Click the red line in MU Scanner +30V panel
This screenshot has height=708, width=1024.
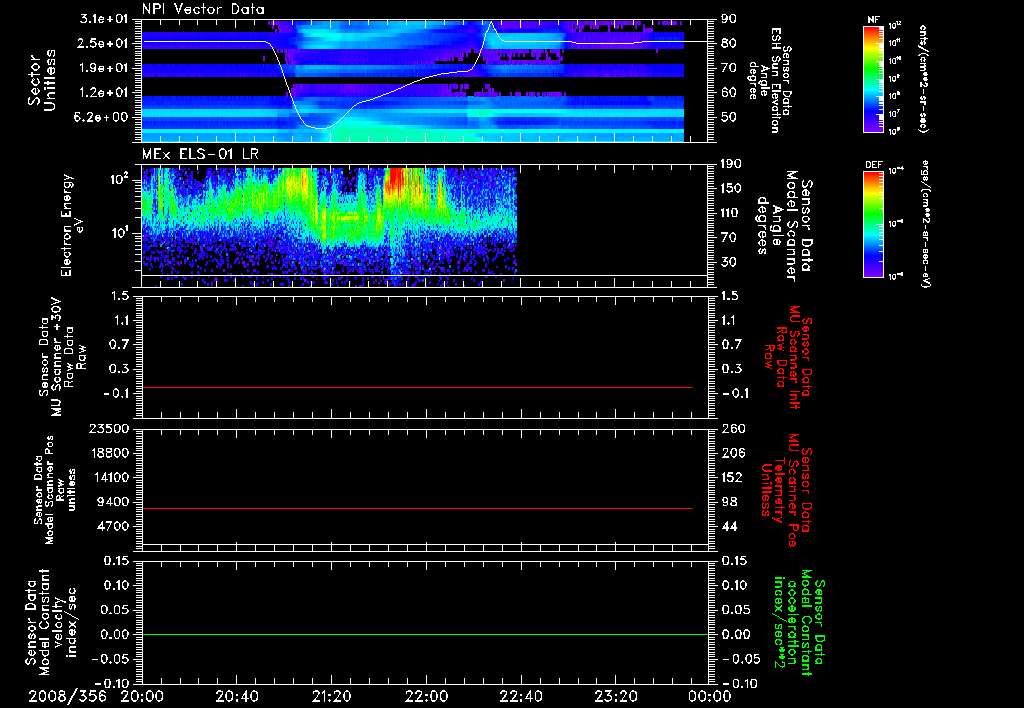(x=417, y=387)
